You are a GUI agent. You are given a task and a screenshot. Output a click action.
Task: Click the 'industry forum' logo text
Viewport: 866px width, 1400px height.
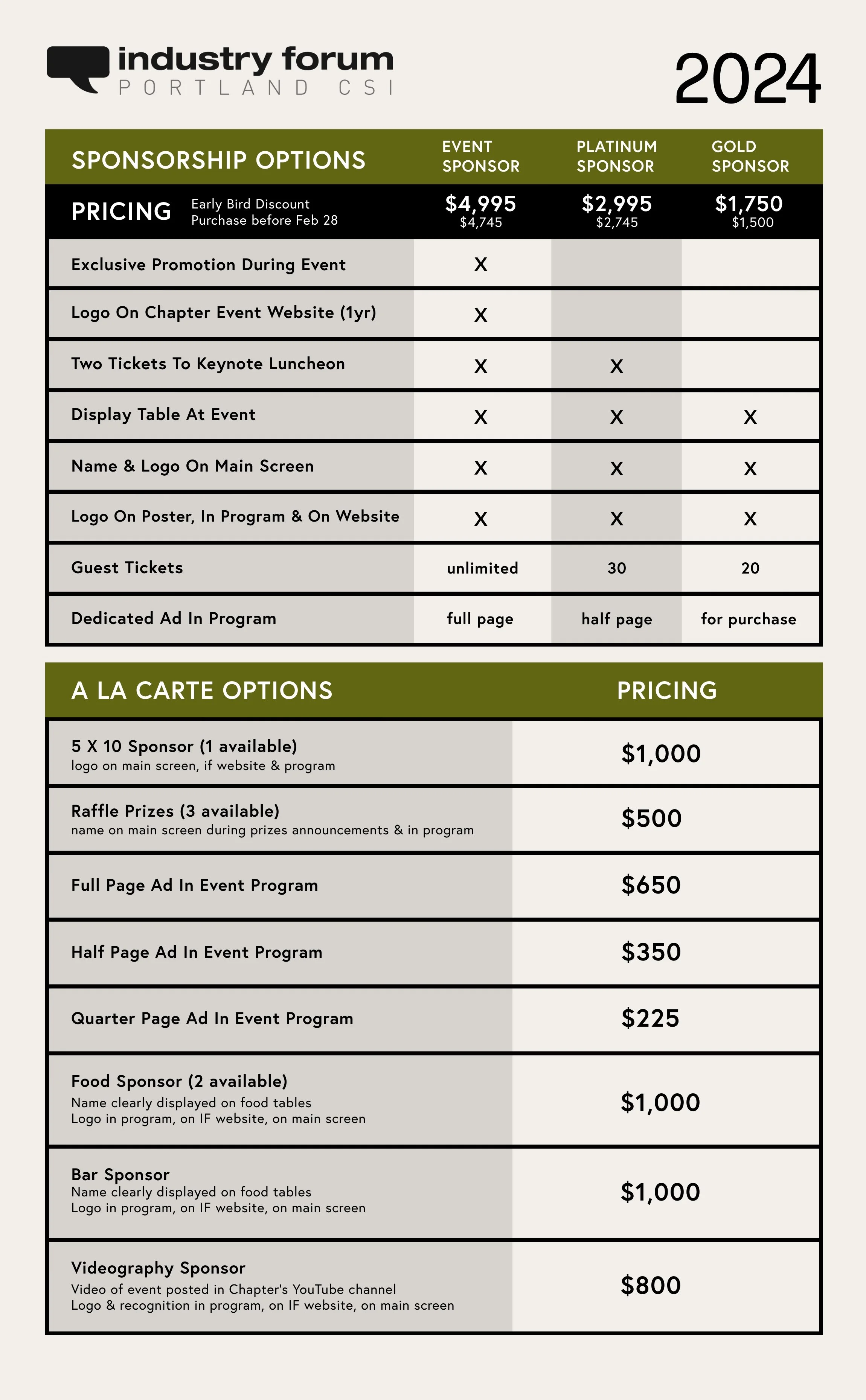pos(255,60)
